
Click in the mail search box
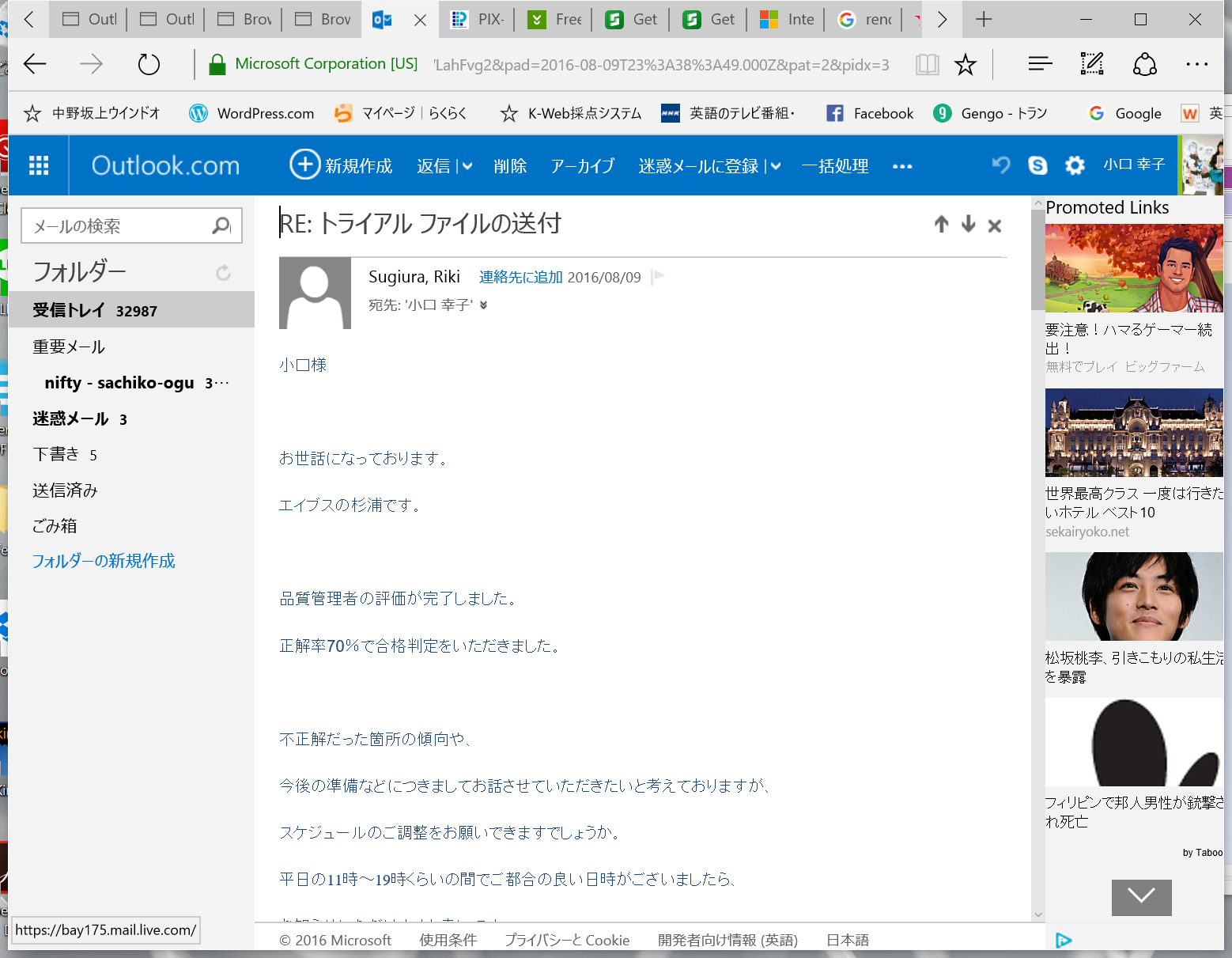point(119,226)
